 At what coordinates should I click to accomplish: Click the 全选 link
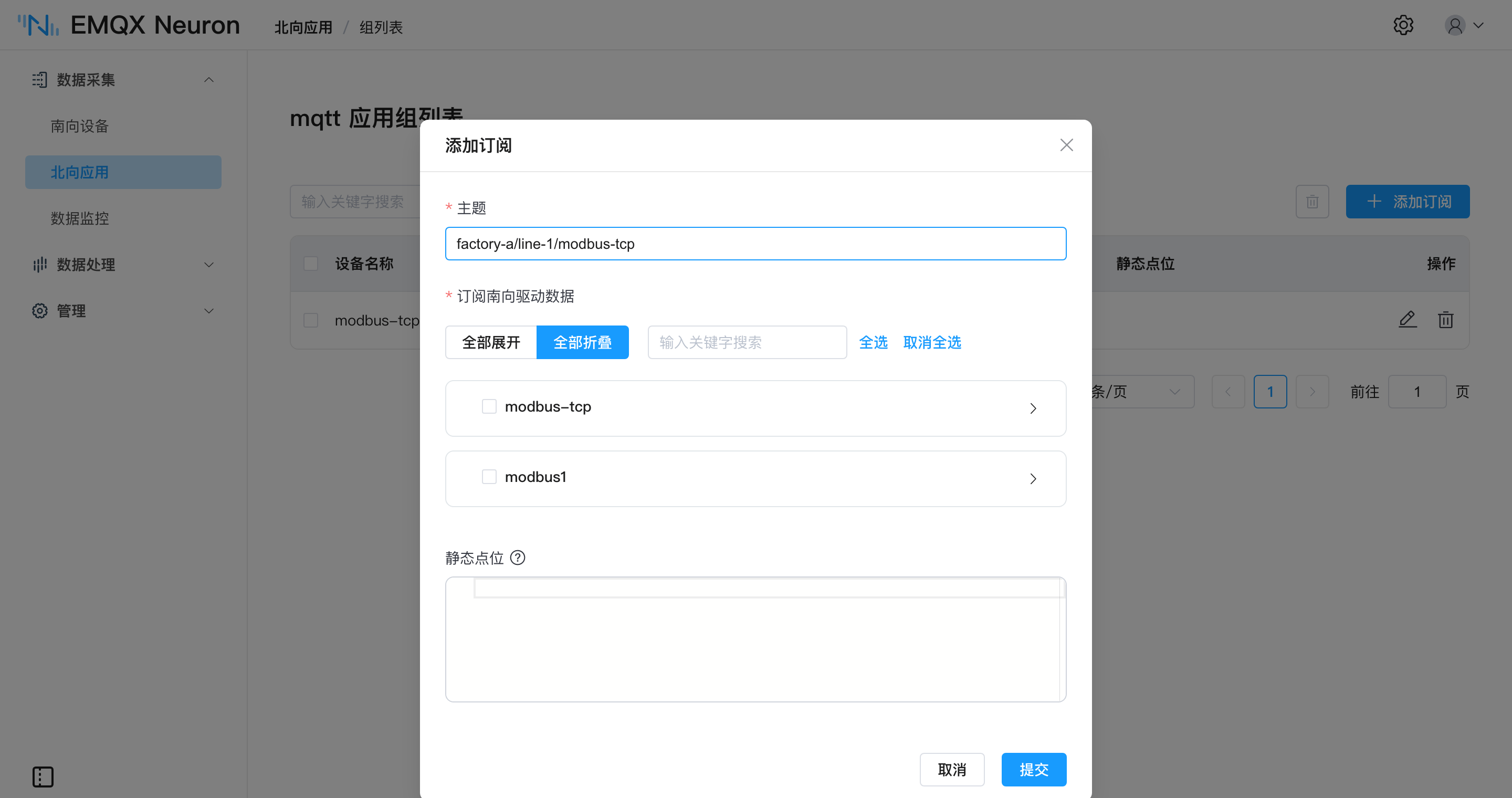[x=873, y=342]
